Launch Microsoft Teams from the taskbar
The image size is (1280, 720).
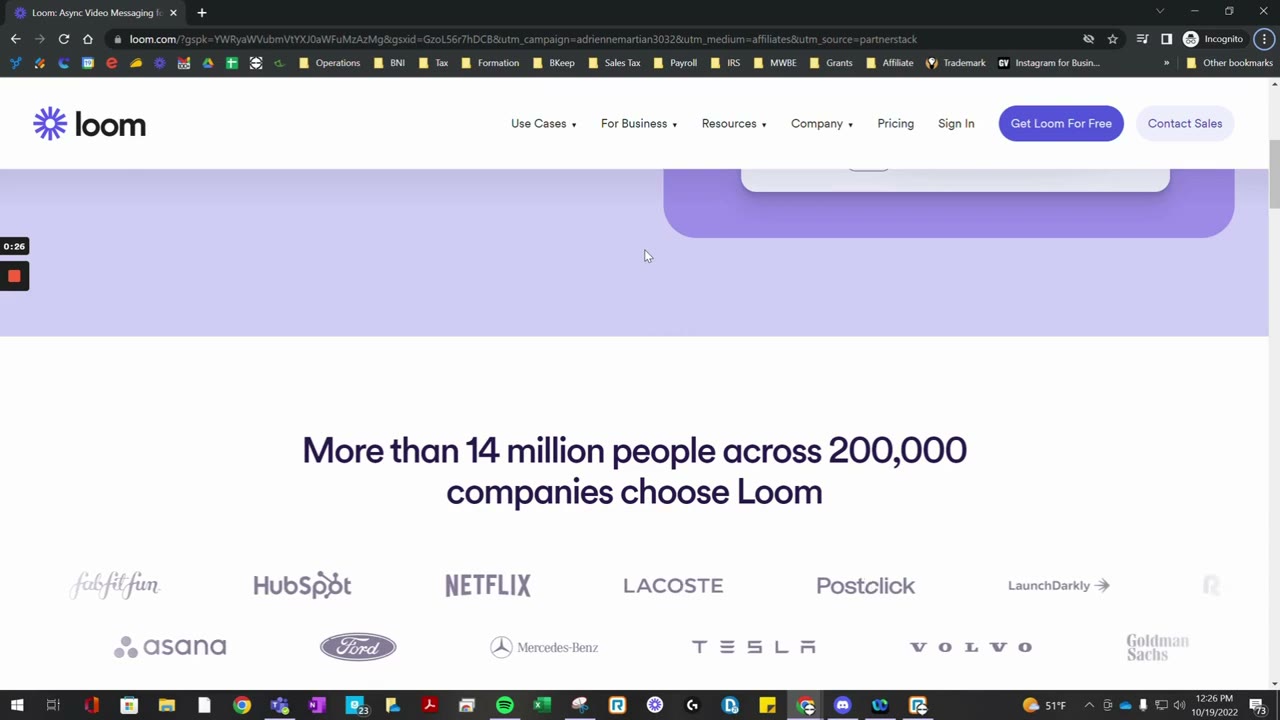[x=279, y=706]
